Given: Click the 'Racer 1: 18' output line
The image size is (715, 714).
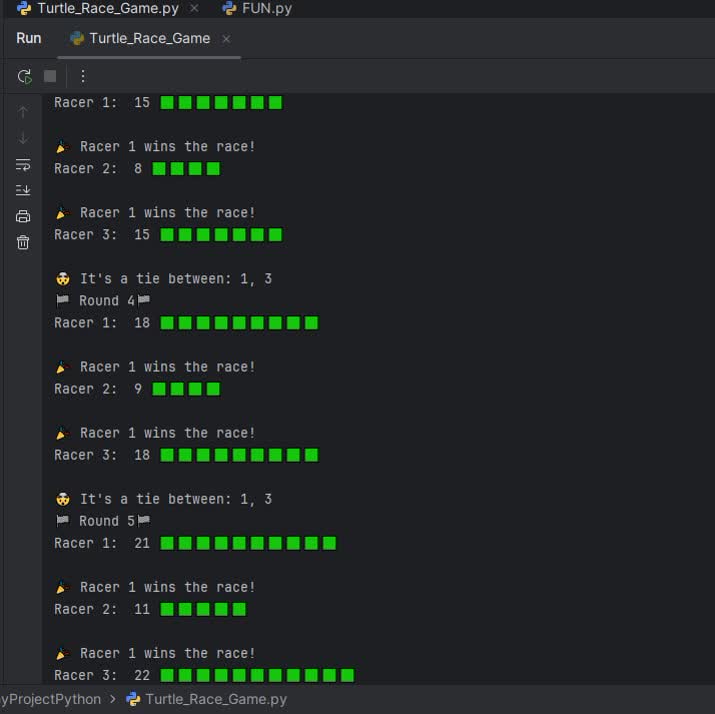Looking at the screenshot, I should (186, 323).
